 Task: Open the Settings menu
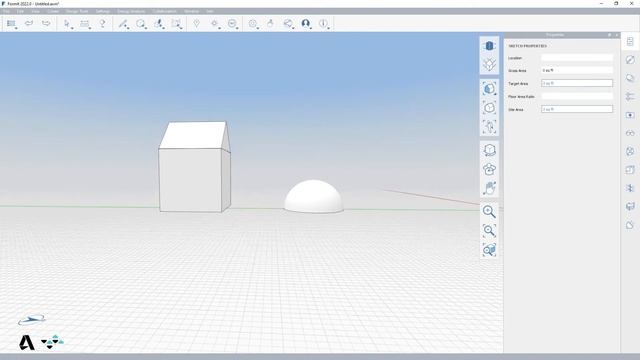pos(102,11)
